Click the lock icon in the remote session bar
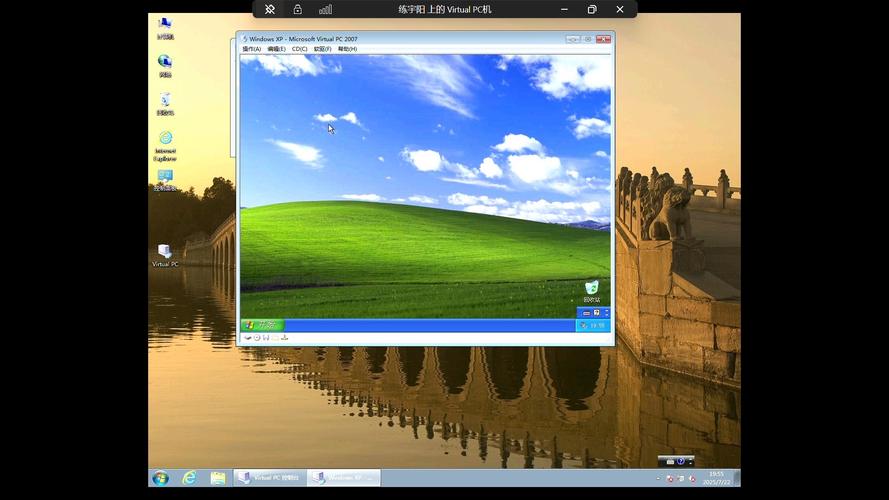 tap(297, 9)
